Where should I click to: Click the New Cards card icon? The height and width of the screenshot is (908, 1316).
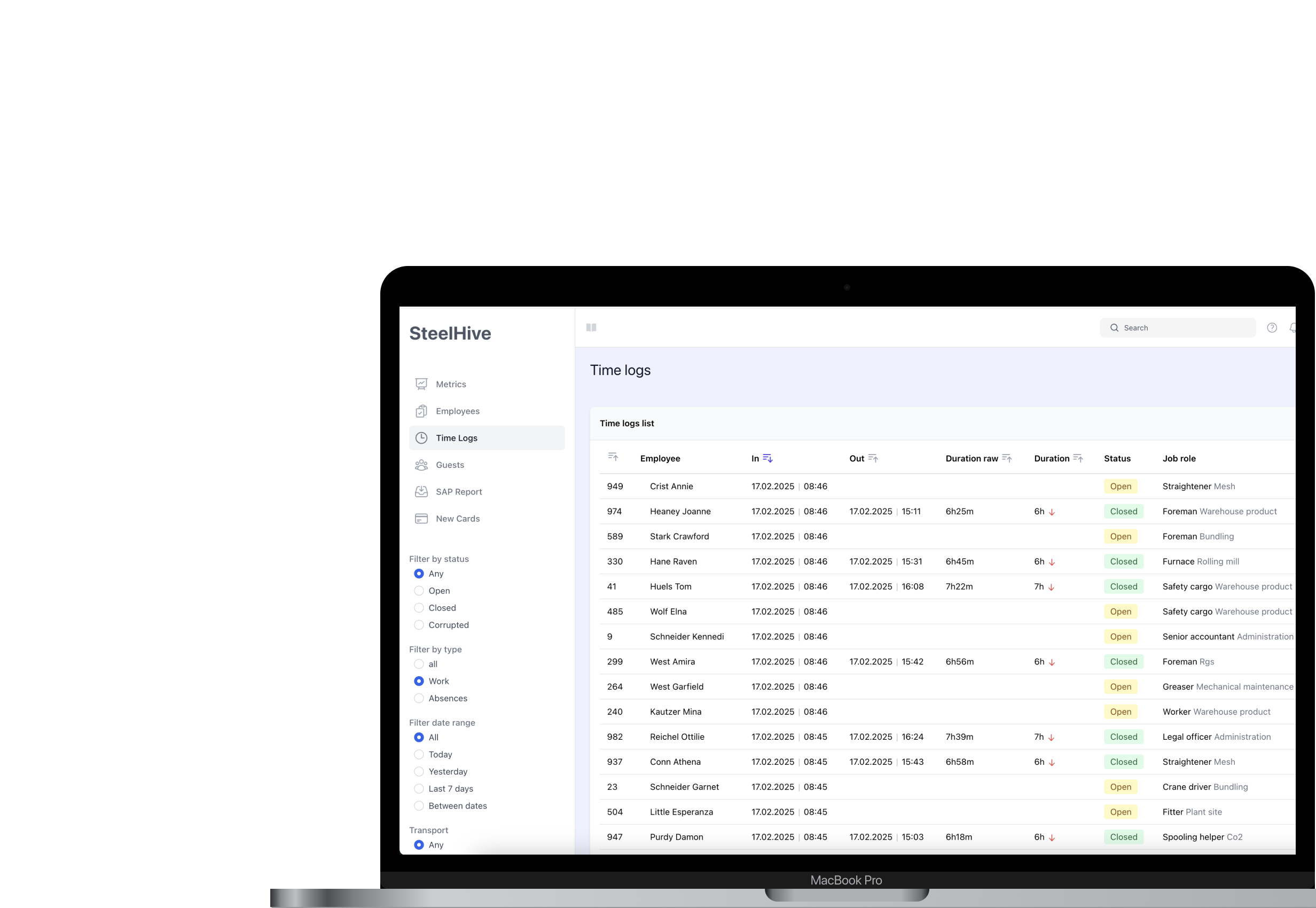(x=421, y=518)
